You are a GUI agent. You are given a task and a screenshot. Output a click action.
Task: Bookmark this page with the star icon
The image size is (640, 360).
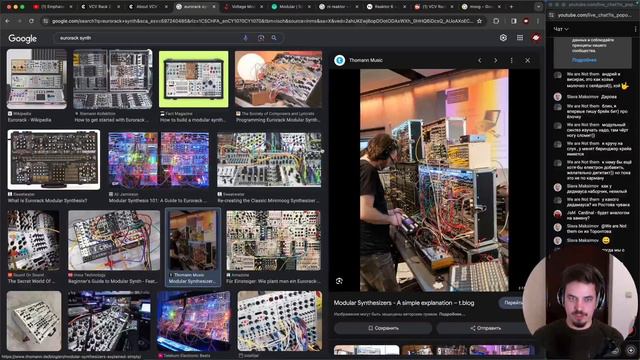(x=480, y=21)
